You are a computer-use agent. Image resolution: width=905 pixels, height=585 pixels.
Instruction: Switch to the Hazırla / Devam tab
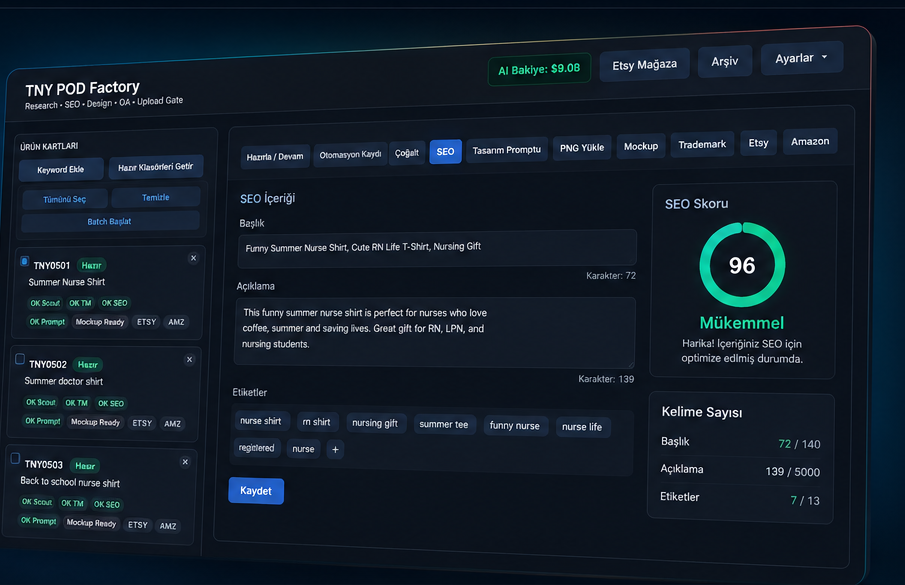[275, 156]
